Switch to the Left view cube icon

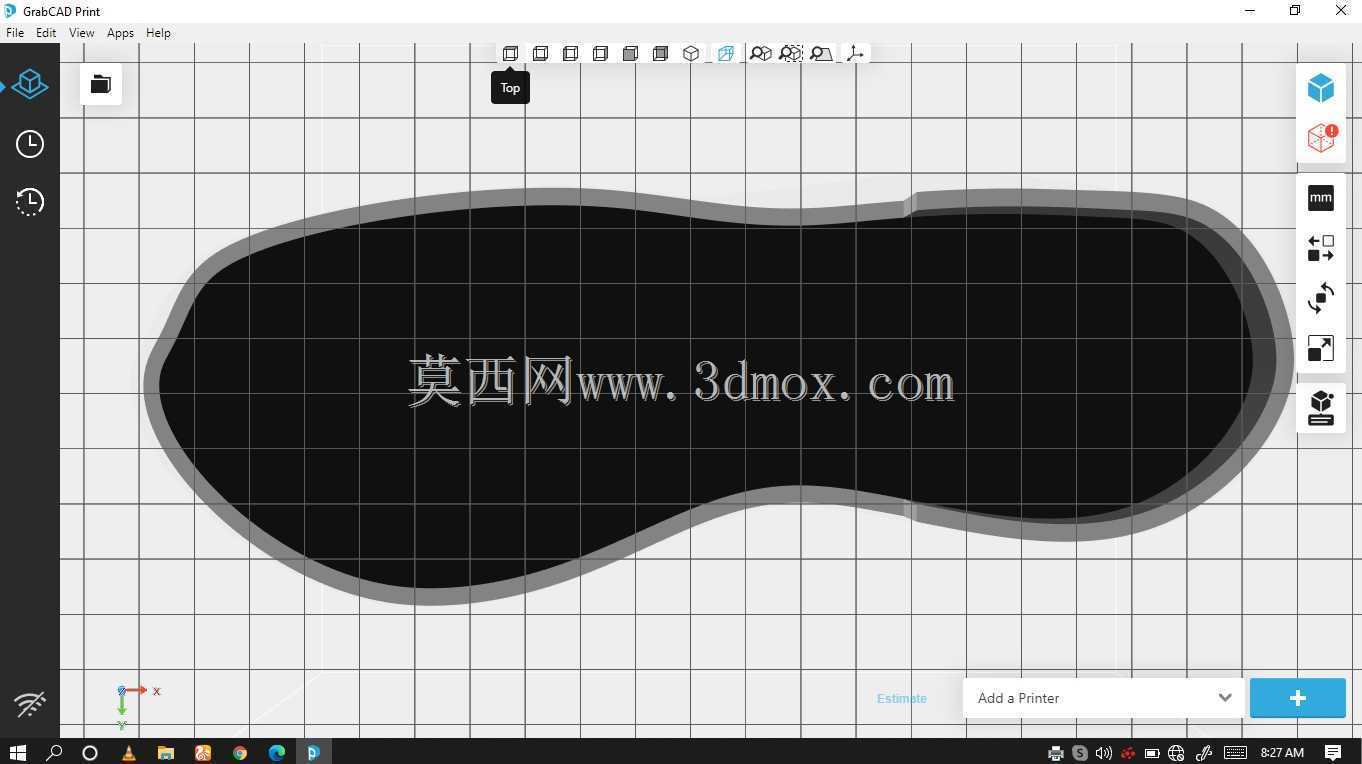point(570,53)
